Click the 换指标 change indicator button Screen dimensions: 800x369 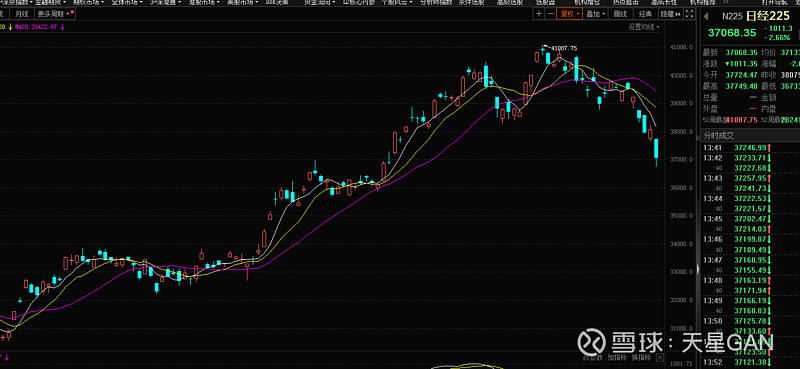coord(640,357)
